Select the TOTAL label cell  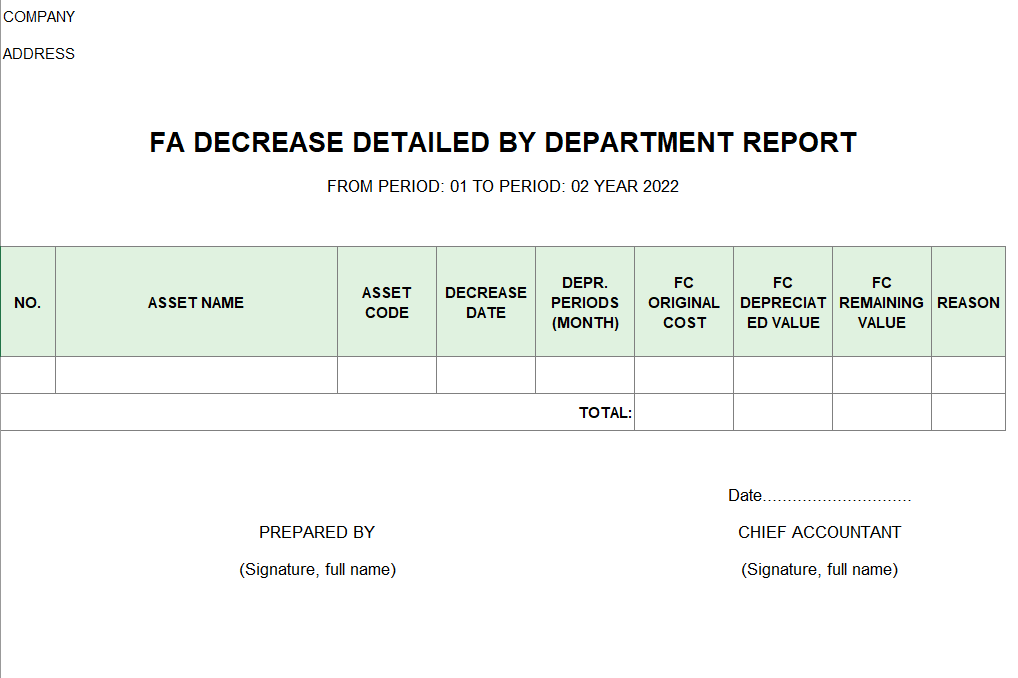pyautogui.click(x=605, y=413)
